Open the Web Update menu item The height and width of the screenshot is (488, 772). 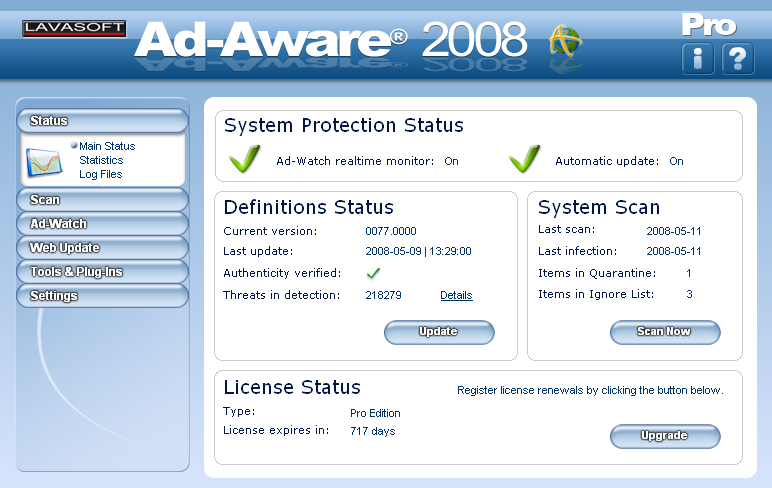(x=102, y=248)
